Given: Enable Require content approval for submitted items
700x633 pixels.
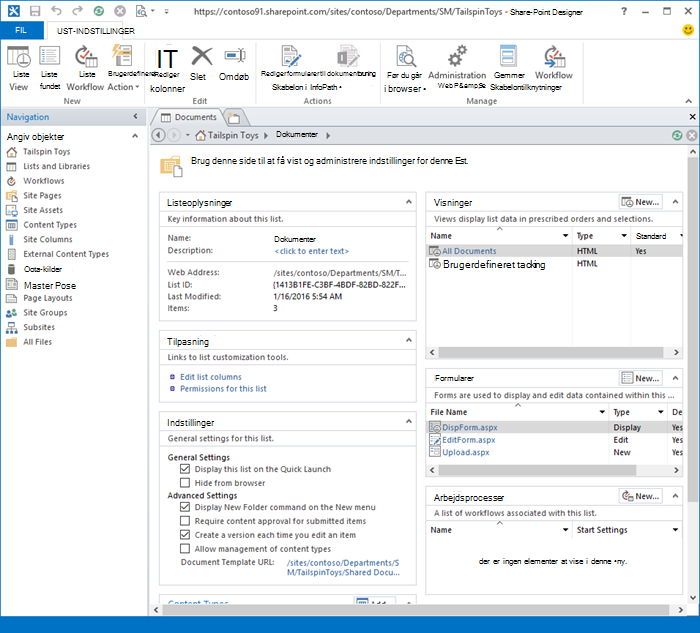Looking at the screenshot, I should pyautogui.click(x=185, y=521).
